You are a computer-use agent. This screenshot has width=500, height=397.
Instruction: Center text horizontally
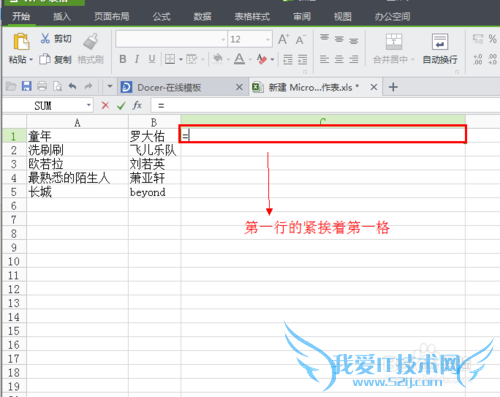tap(339, 59)
